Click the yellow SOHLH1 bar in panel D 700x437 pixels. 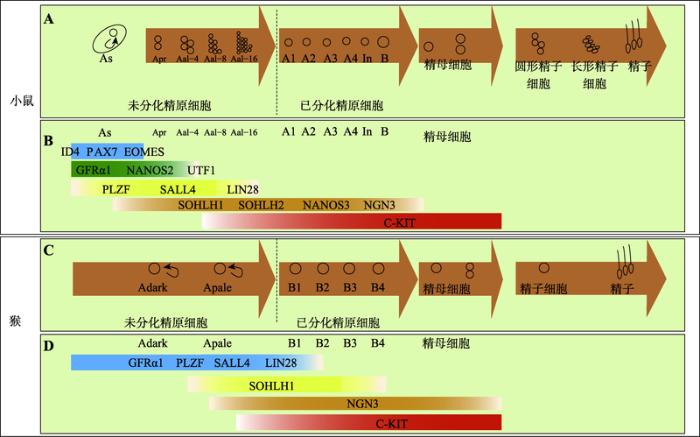click(x=287, y=384)
